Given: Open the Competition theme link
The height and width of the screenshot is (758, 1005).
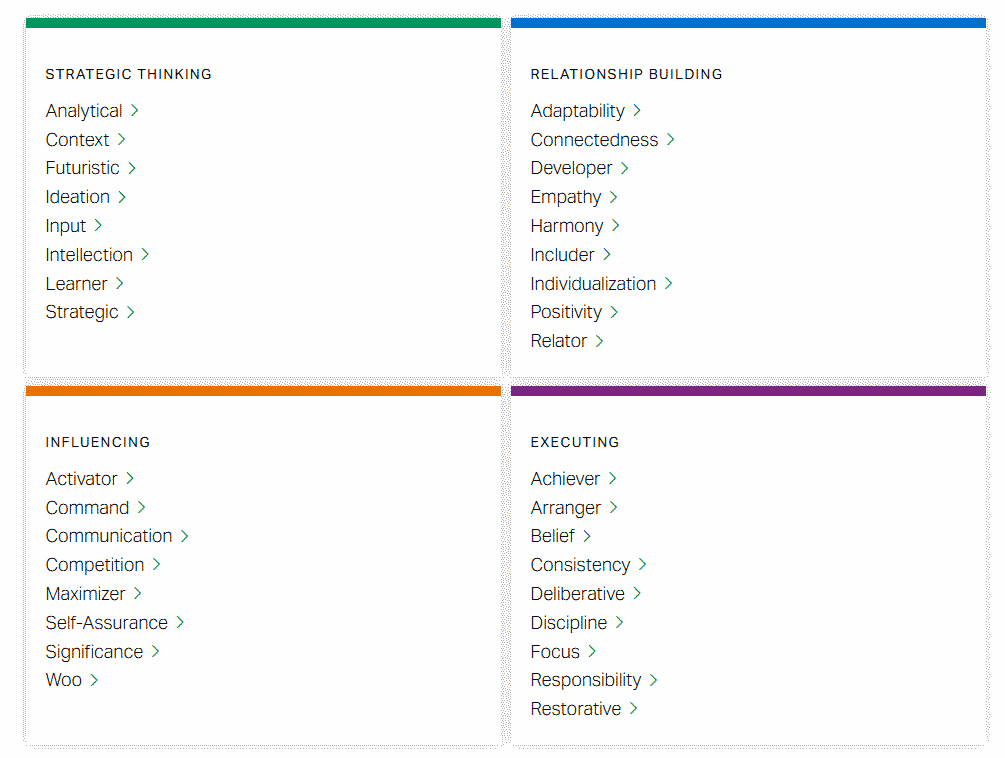Looking at the screenshot, I should [x=95, y=565].
